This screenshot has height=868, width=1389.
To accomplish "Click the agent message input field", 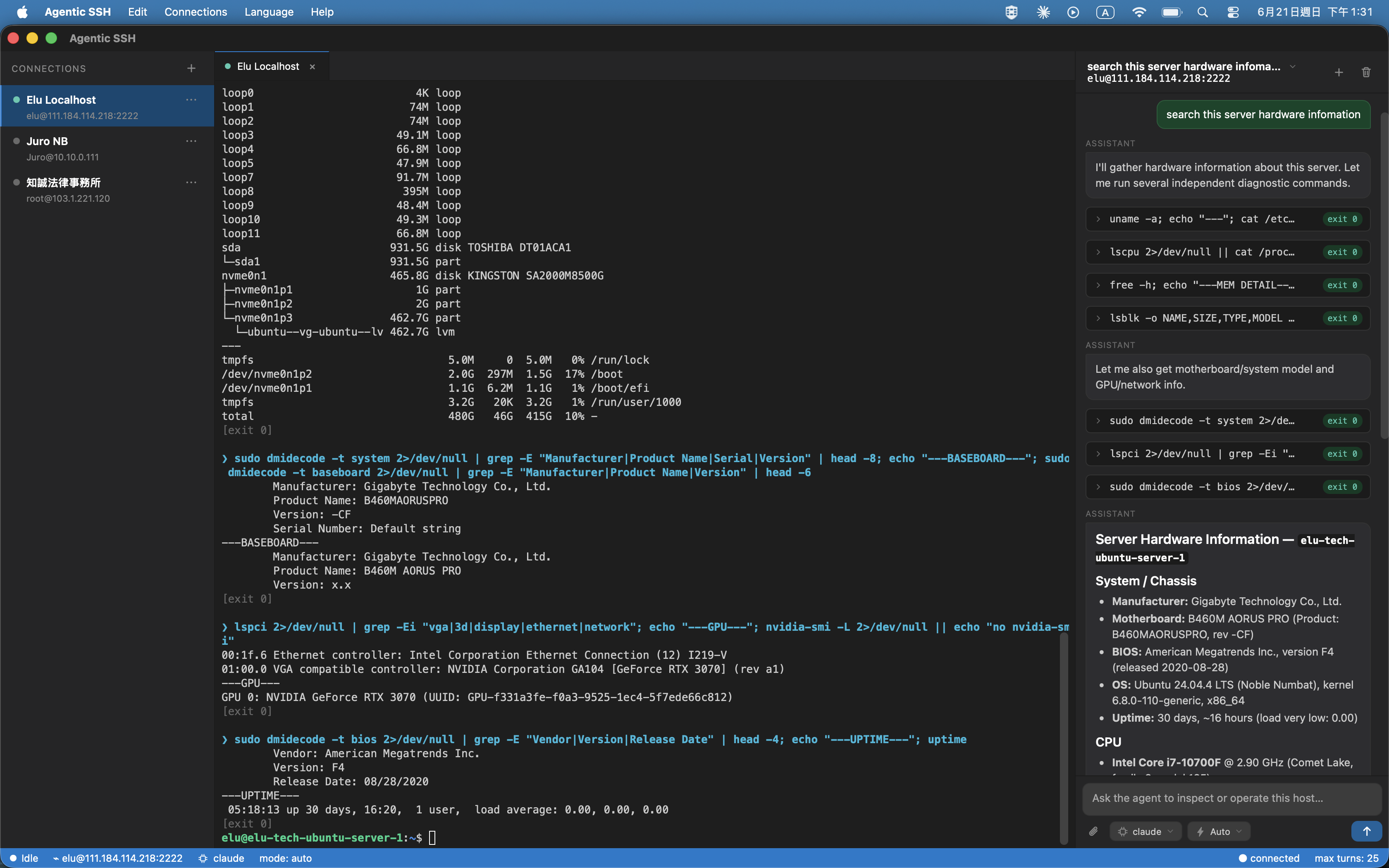I will (1232, 798).
